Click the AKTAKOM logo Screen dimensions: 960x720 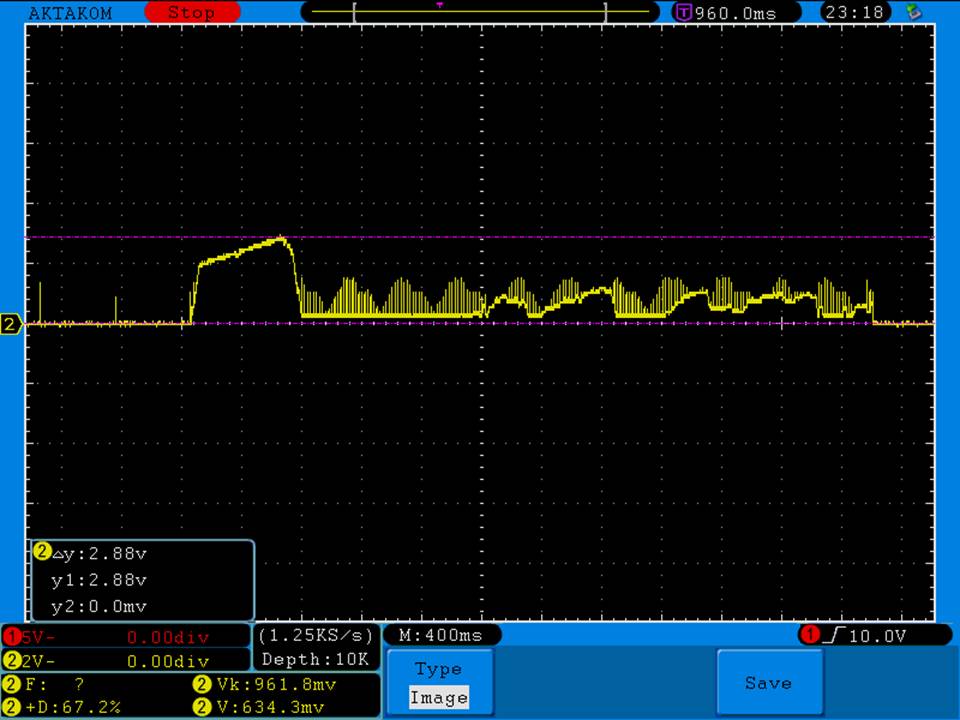pos(70,13)
